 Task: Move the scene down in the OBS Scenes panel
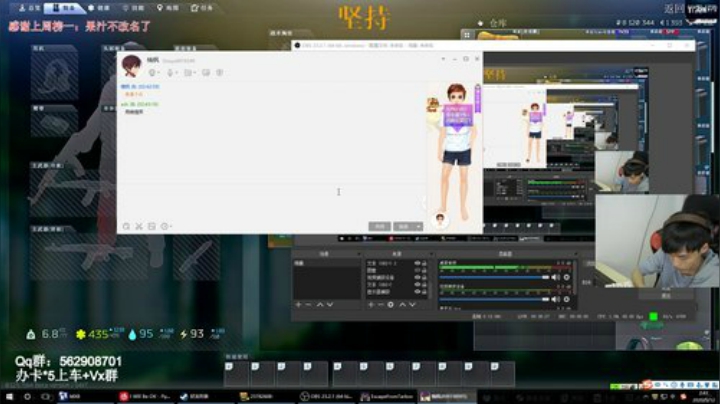click(x=330, y=304)
